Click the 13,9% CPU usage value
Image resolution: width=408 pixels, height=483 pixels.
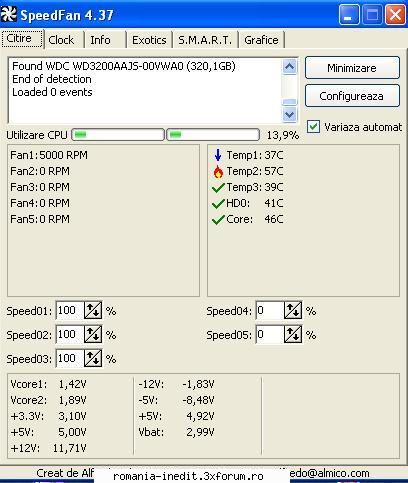coord(283,135)
